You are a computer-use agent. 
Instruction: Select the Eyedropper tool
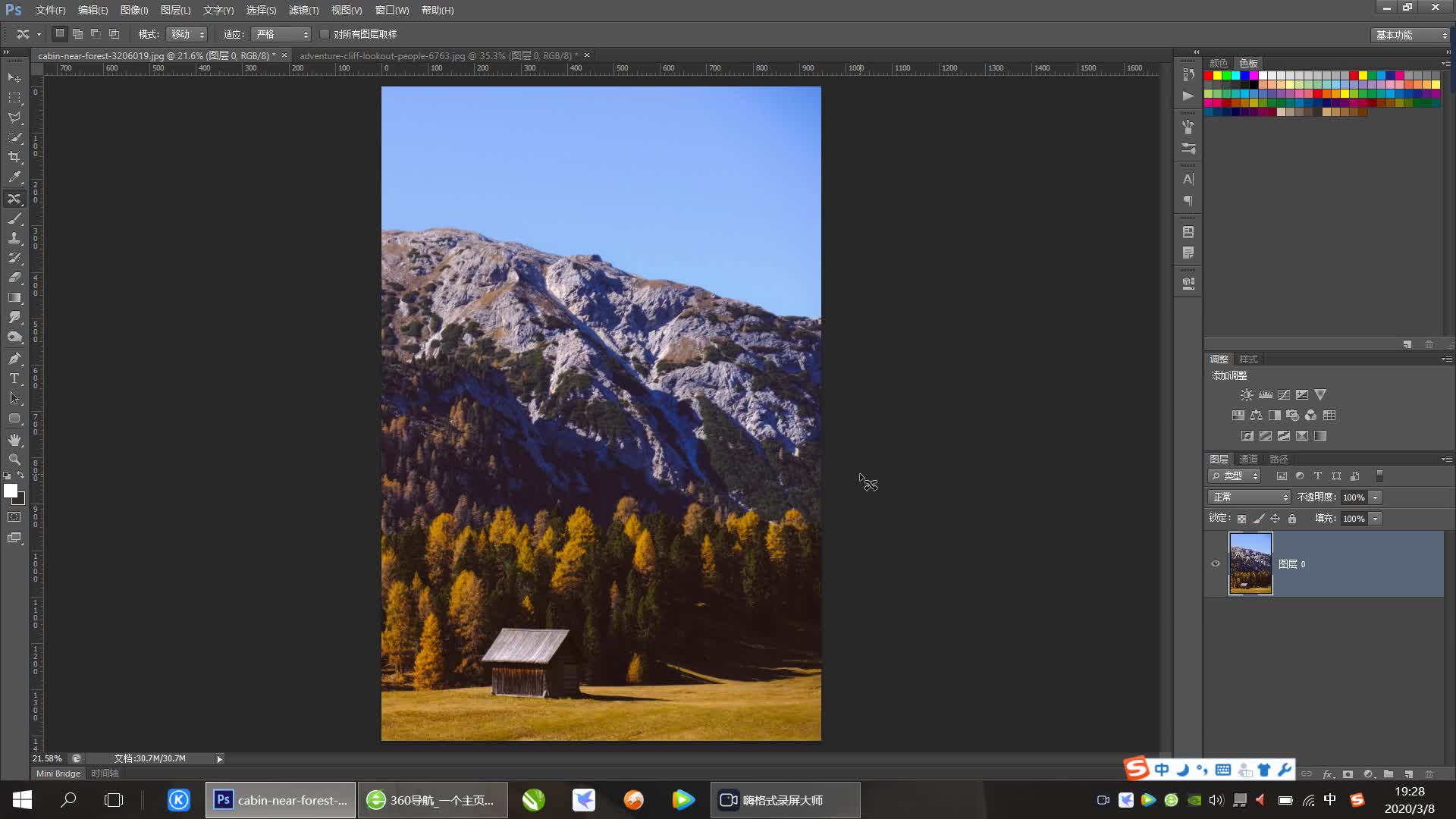pos(14,177)
